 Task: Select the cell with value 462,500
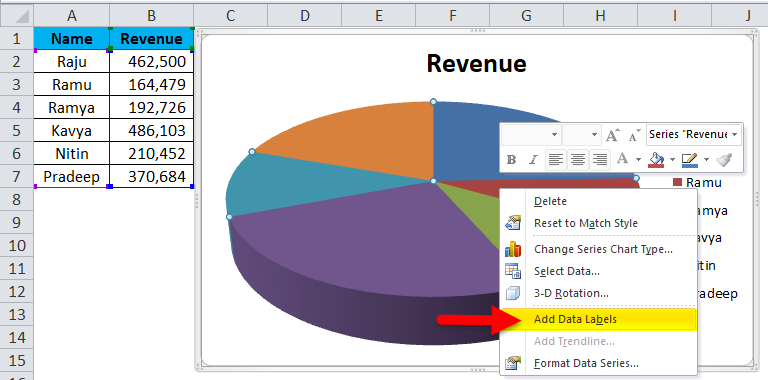tap(151, 61)
